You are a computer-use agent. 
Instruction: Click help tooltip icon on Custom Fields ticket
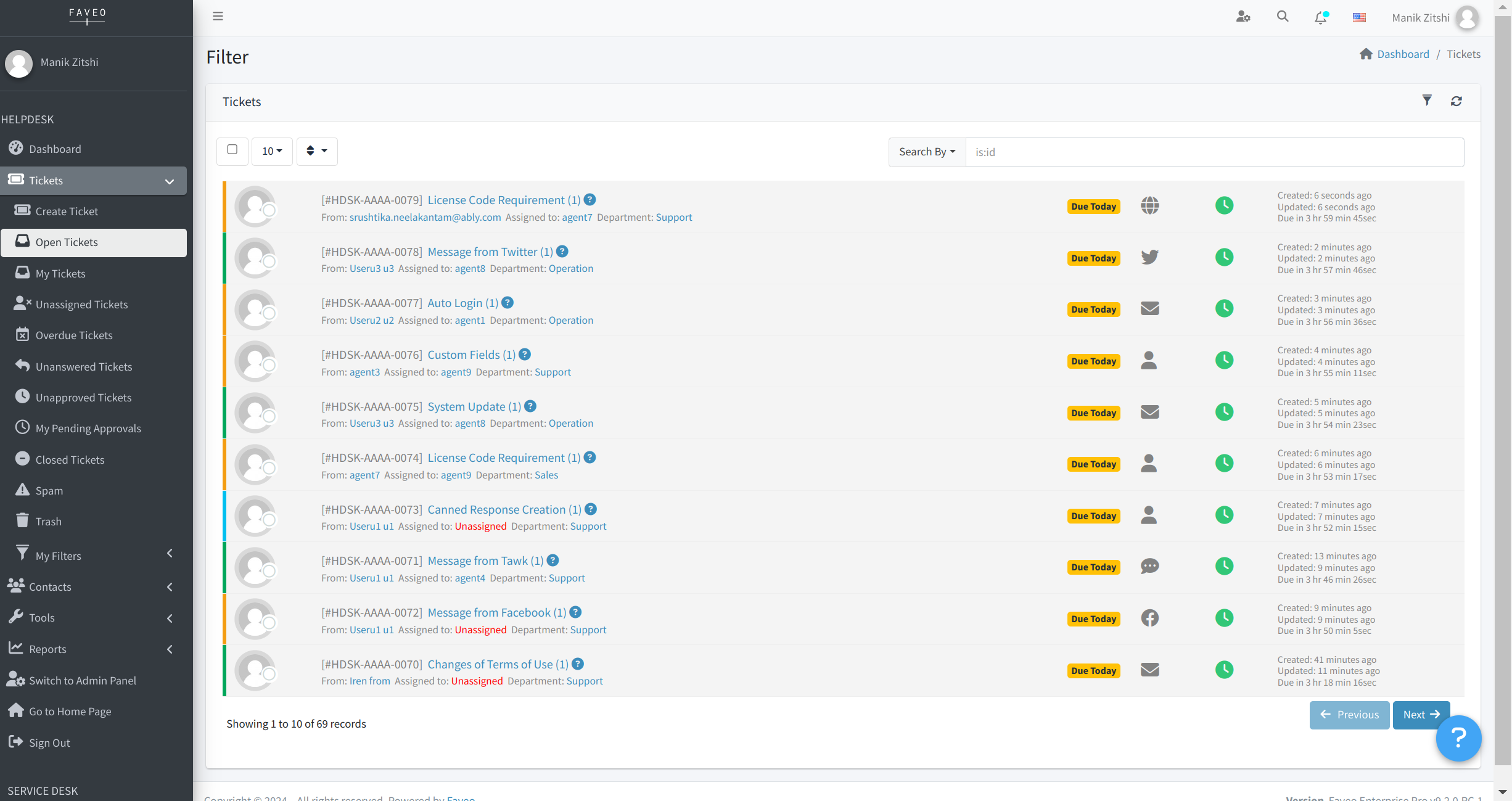(525, 355)
